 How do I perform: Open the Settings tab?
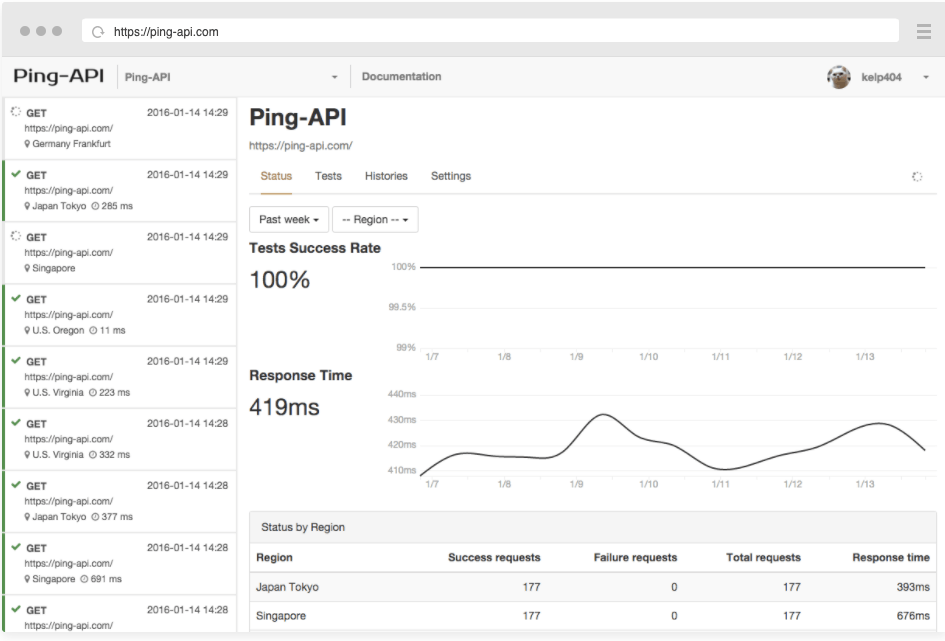pyautogui.click(x=451, y=176)
